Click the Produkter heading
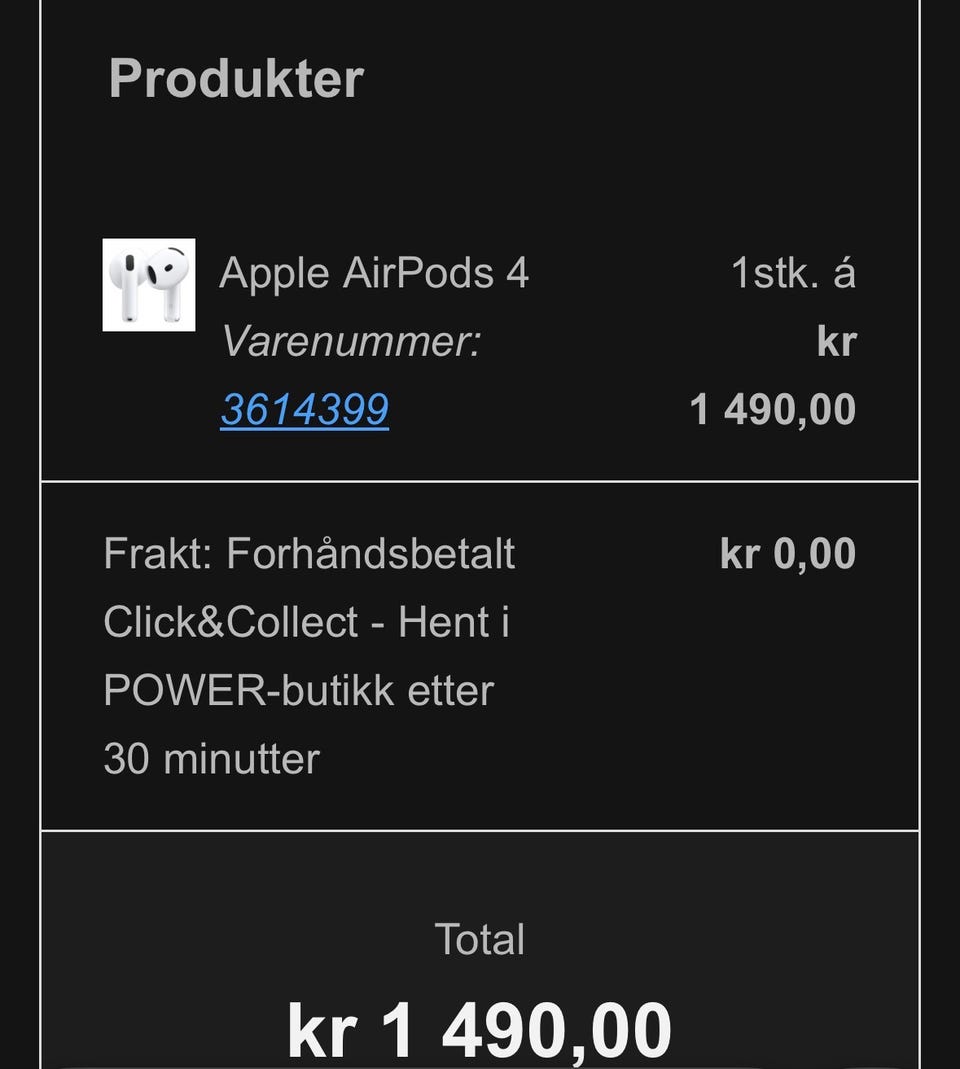Screen dimensions: 960x1069 [x=236, y=78]
